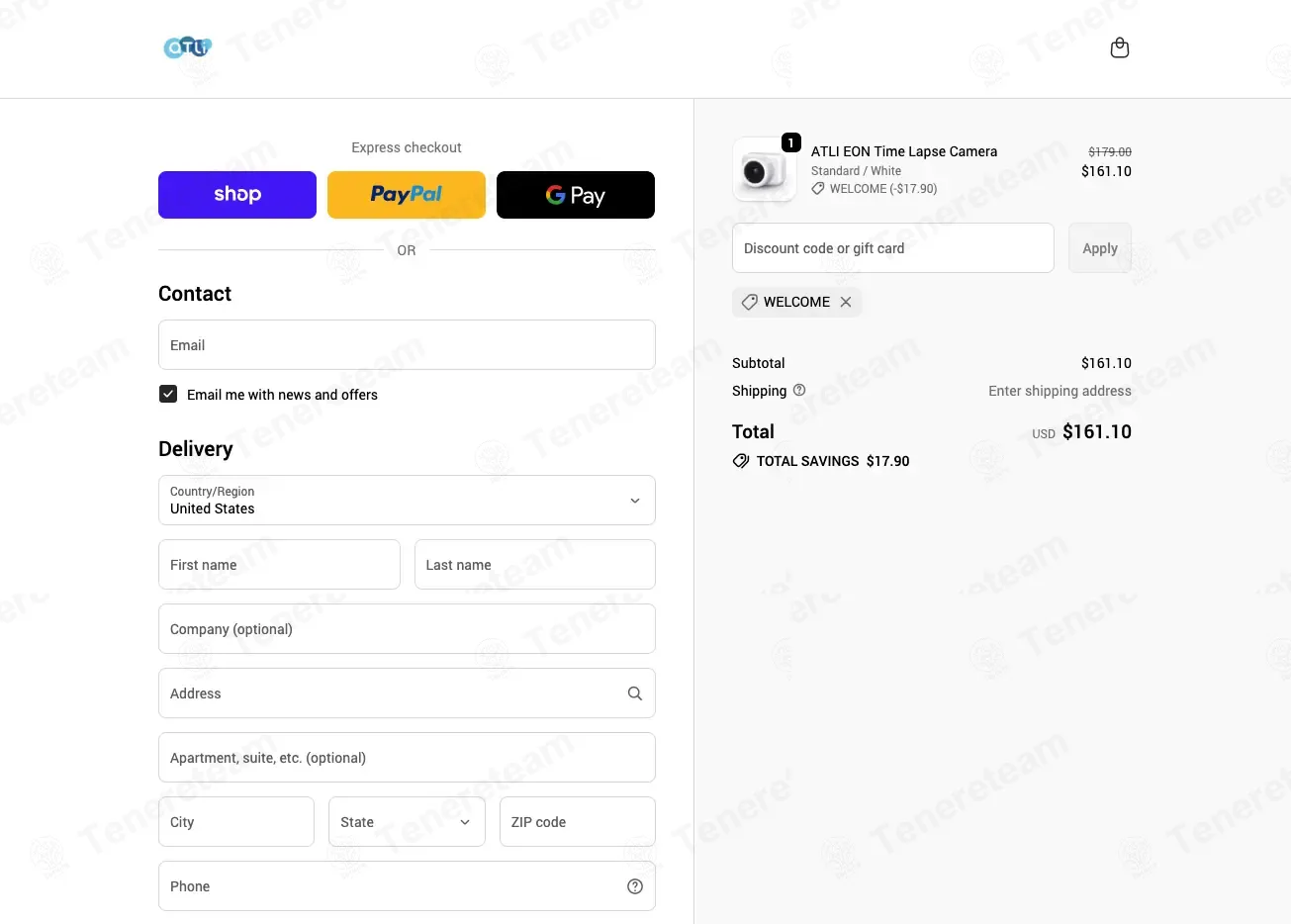Viewport: 1291px width, 924px height.
Task: Remove the WELCOME discount code tag
Action: coord(846,302)
